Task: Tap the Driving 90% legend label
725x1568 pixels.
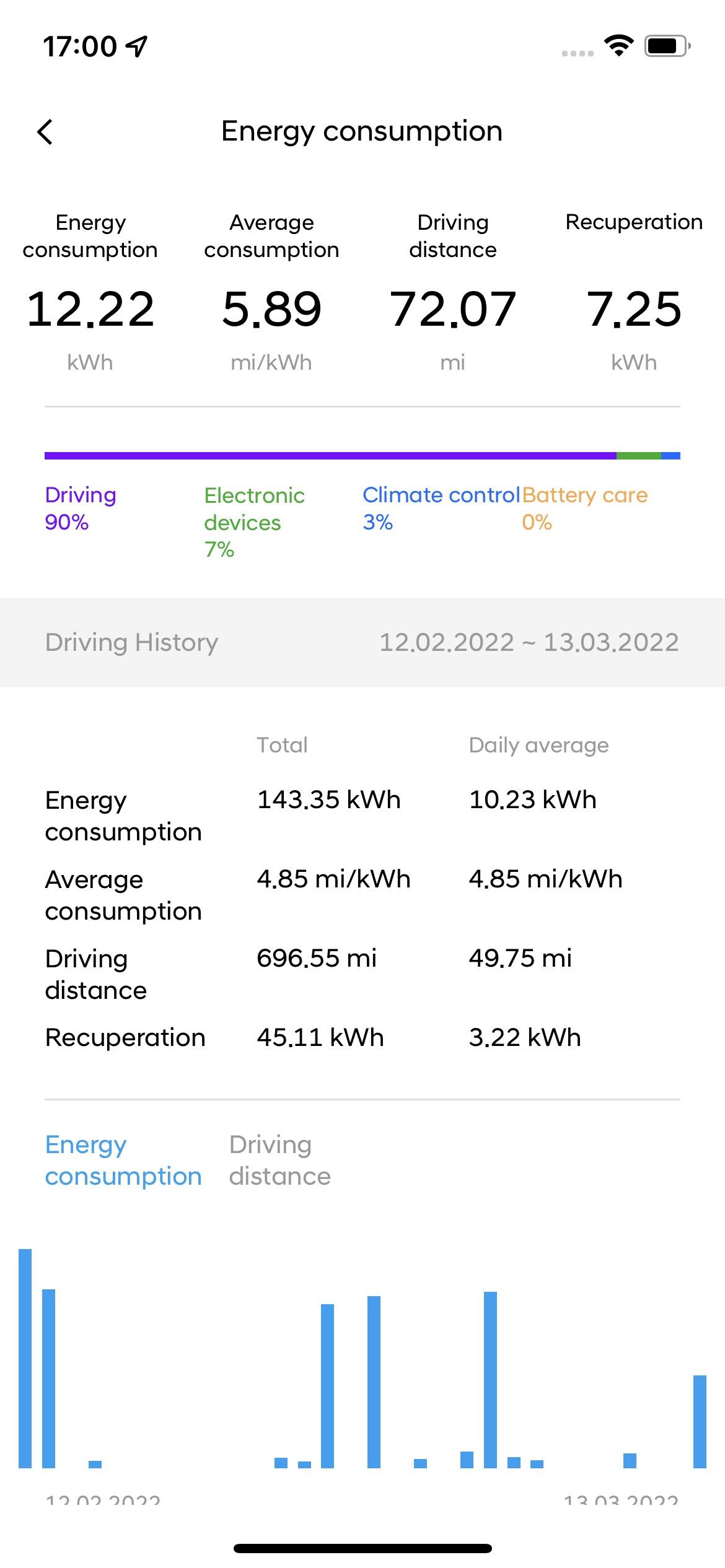Action: pyautogui.click(x=81, y=508)
